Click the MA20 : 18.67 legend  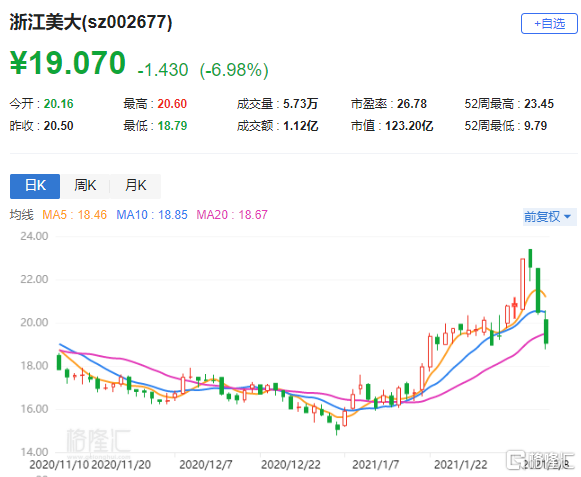pos(232,215)
